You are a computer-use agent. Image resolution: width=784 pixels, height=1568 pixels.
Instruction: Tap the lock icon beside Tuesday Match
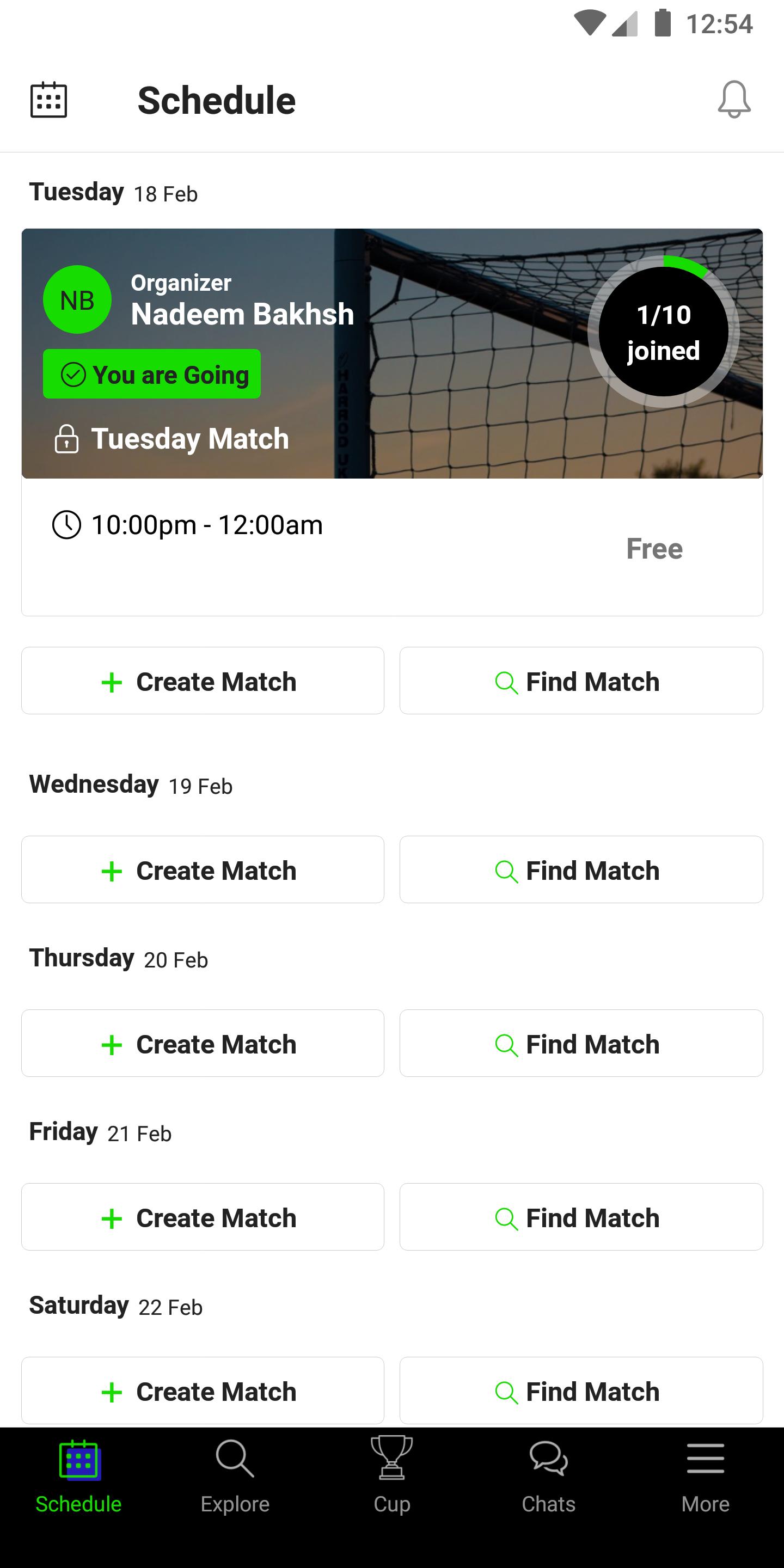[66, 439]
